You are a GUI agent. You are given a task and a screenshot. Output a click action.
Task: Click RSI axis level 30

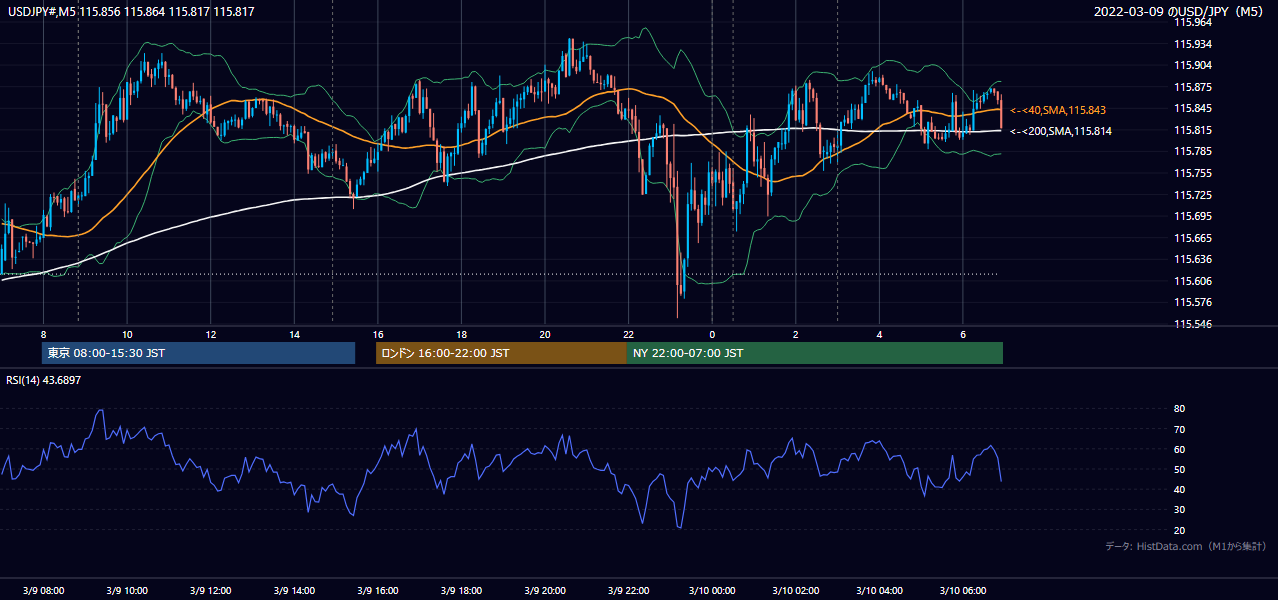pyautogui.click(x=1180, y=510)
